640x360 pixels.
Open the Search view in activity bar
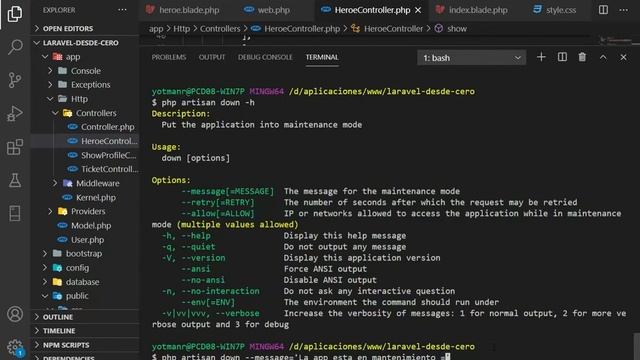[15, 47]
